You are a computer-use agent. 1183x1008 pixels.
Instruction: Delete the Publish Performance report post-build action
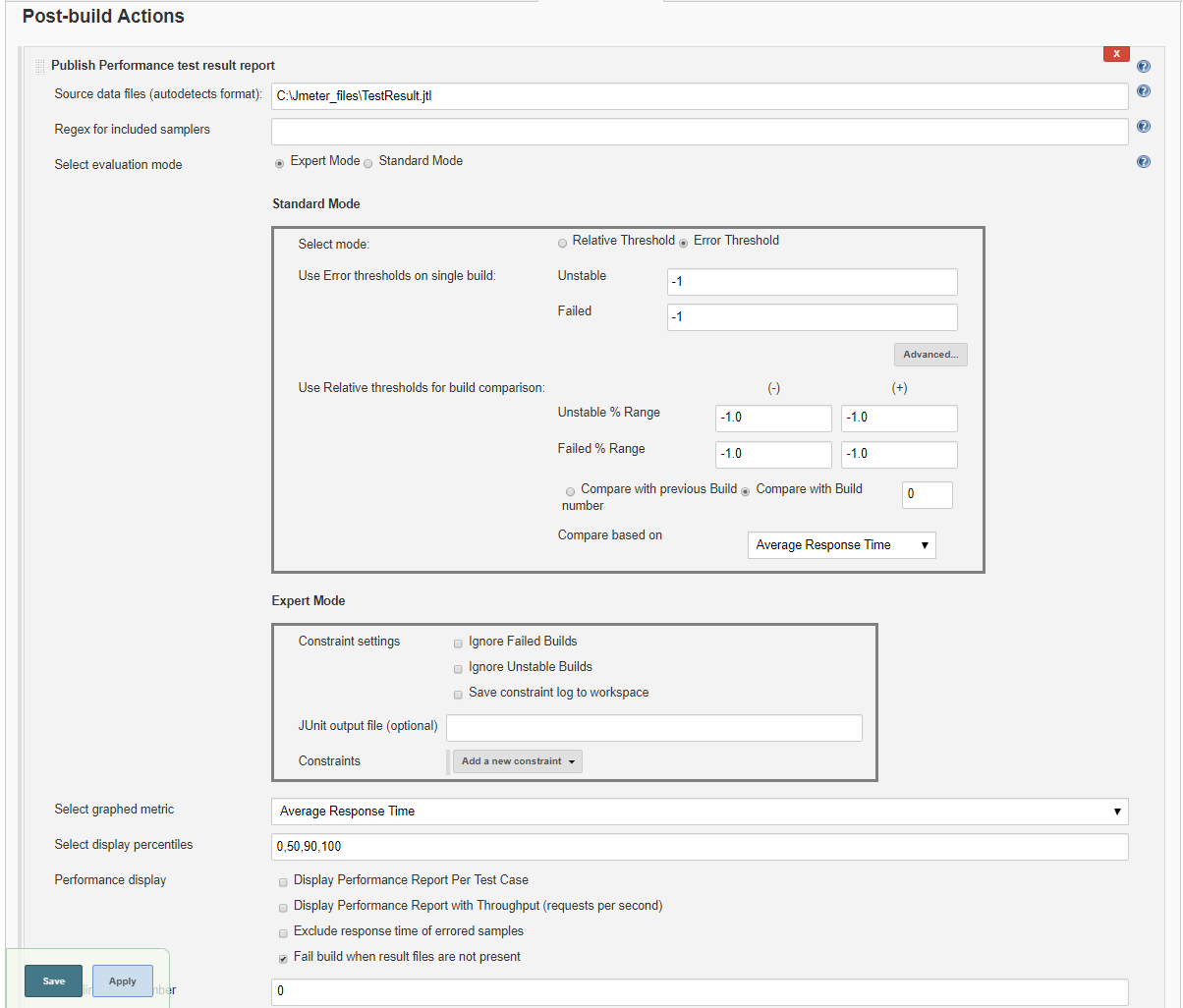[1116, 54]
